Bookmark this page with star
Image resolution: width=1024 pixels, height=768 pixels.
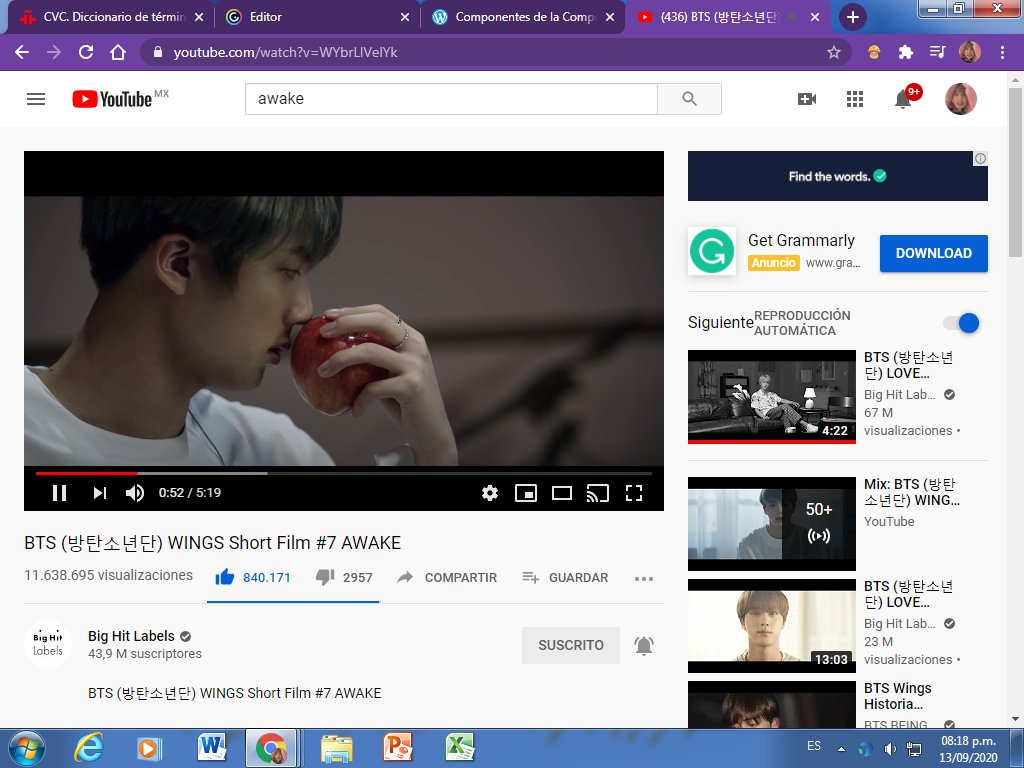[x=833, y=52]
